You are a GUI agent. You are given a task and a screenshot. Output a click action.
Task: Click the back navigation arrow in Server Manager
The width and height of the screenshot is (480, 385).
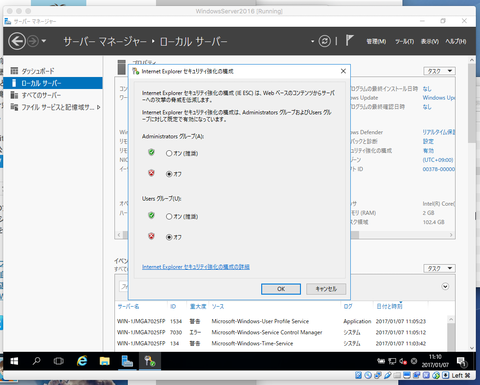[x=17, y=41]
